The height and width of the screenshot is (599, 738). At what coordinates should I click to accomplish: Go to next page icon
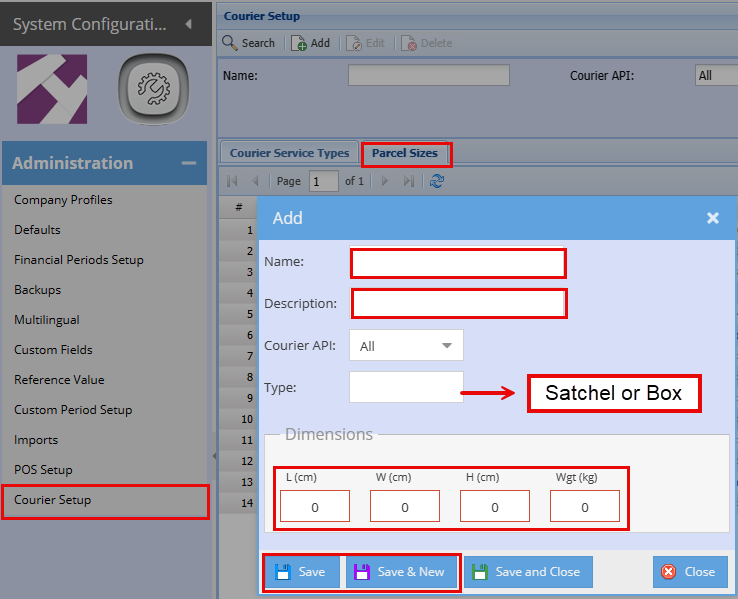(x=385, y=181)
